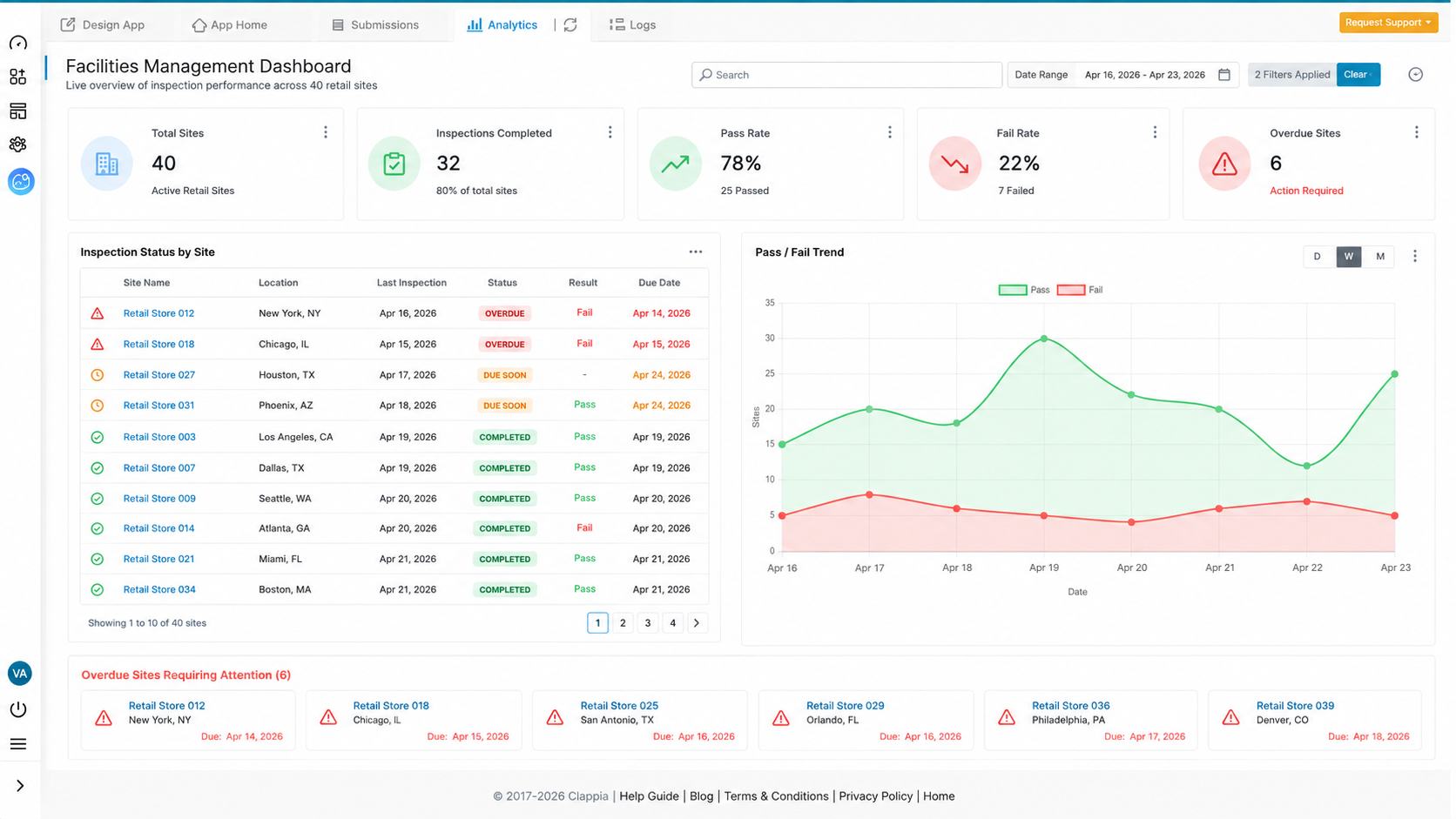Screen dimensions: 1456x819
Task: Toggle the Fail series legend swatch
Action: 1070,290
